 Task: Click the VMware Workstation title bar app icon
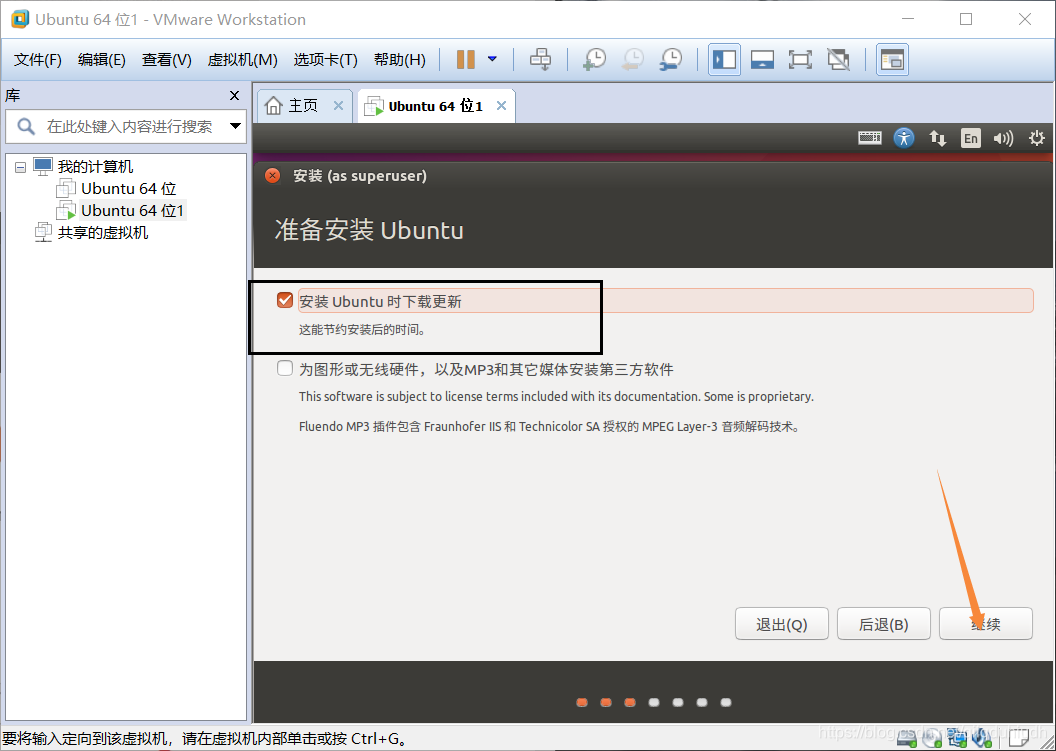[20, 19]
